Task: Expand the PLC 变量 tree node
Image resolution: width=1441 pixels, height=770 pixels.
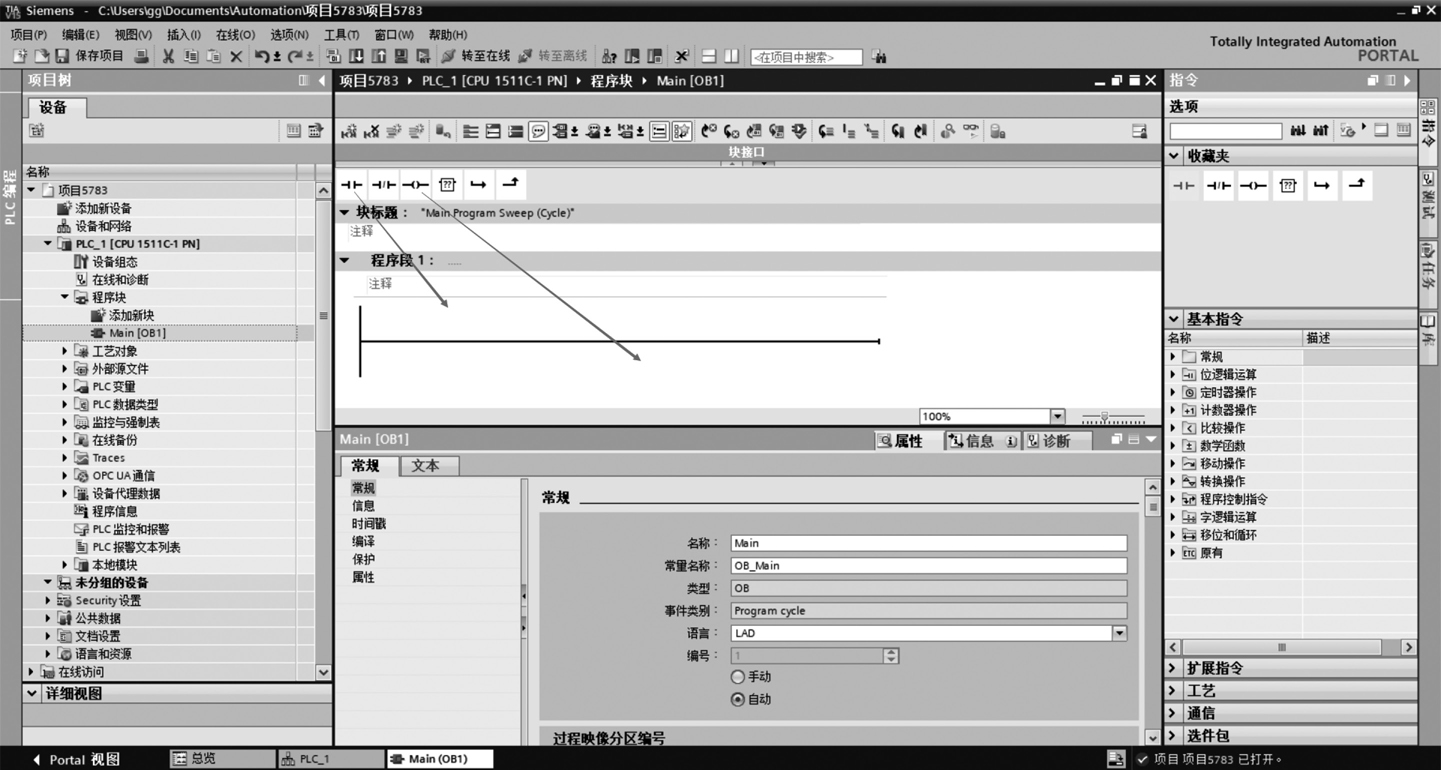Action: tap(65, 387)
